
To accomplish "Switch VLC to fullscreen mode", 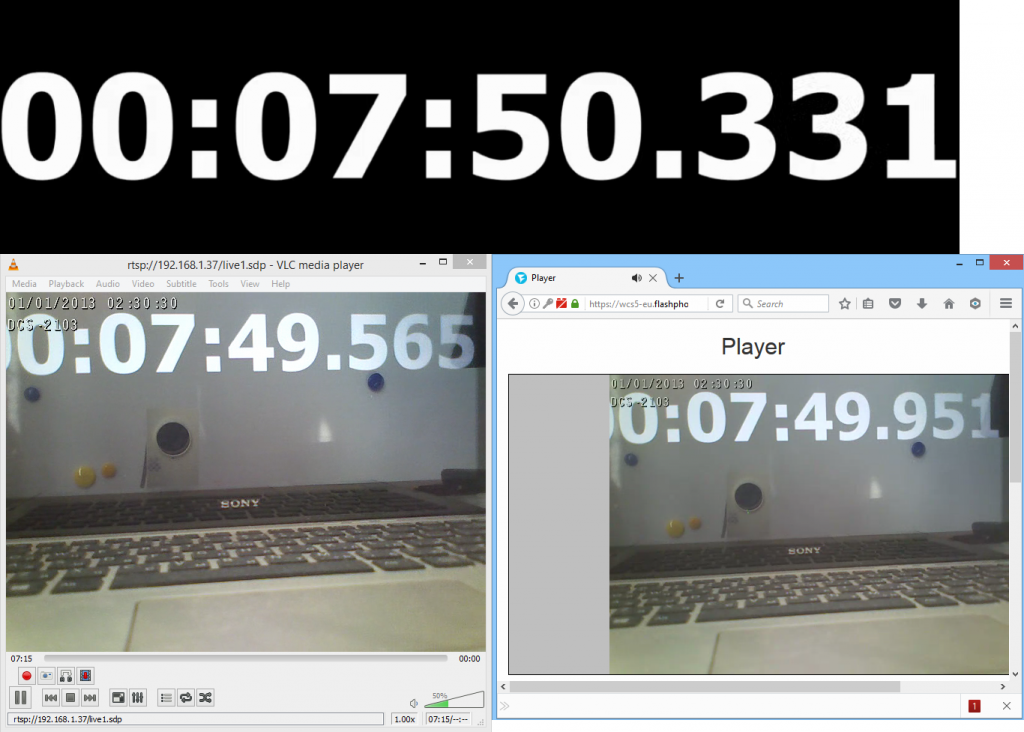I will [118, 697].
